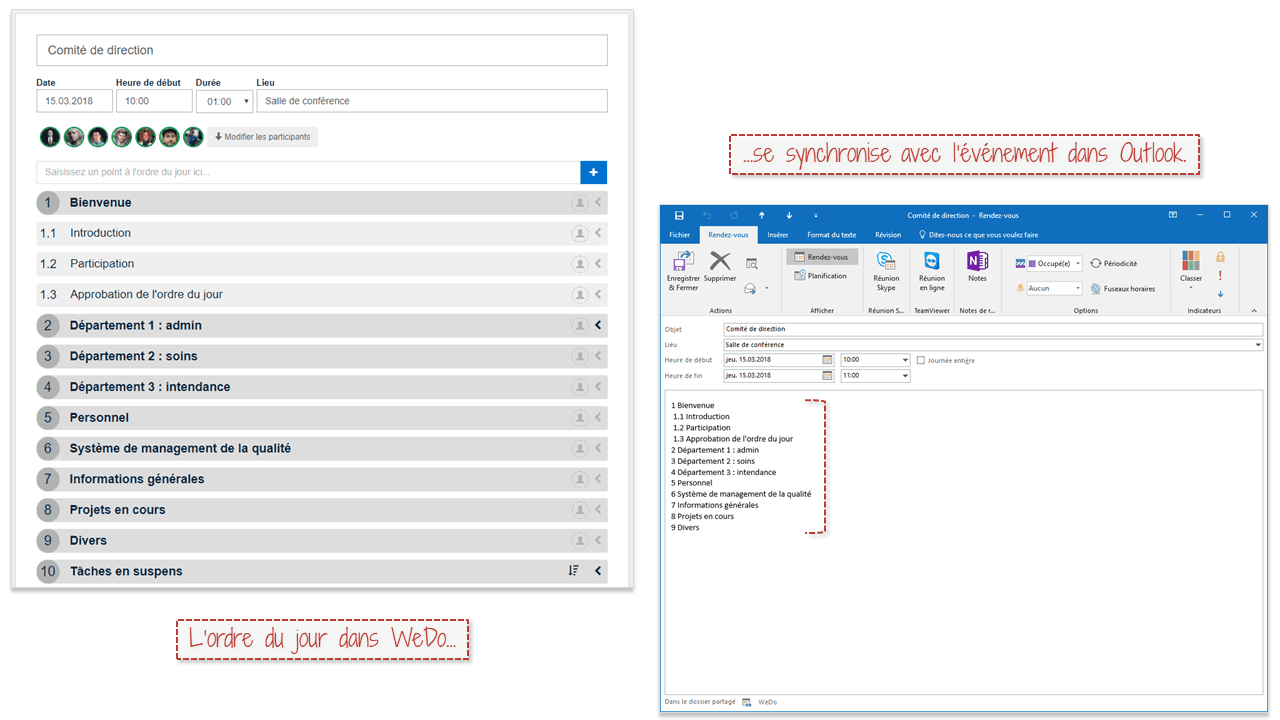Open the start time 10:00 dropdown in Outlook

point(905,360)
